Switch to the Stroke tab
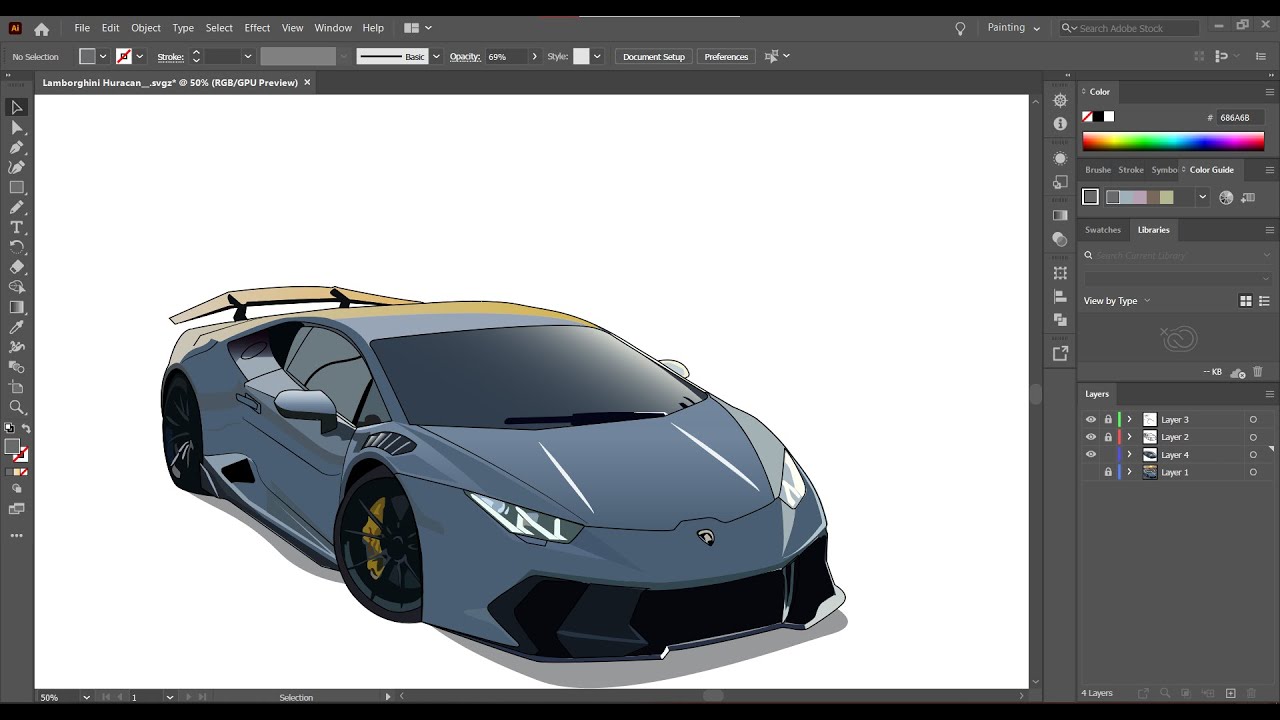Viewport: 1280px width, 720px height. [1131, 170]
